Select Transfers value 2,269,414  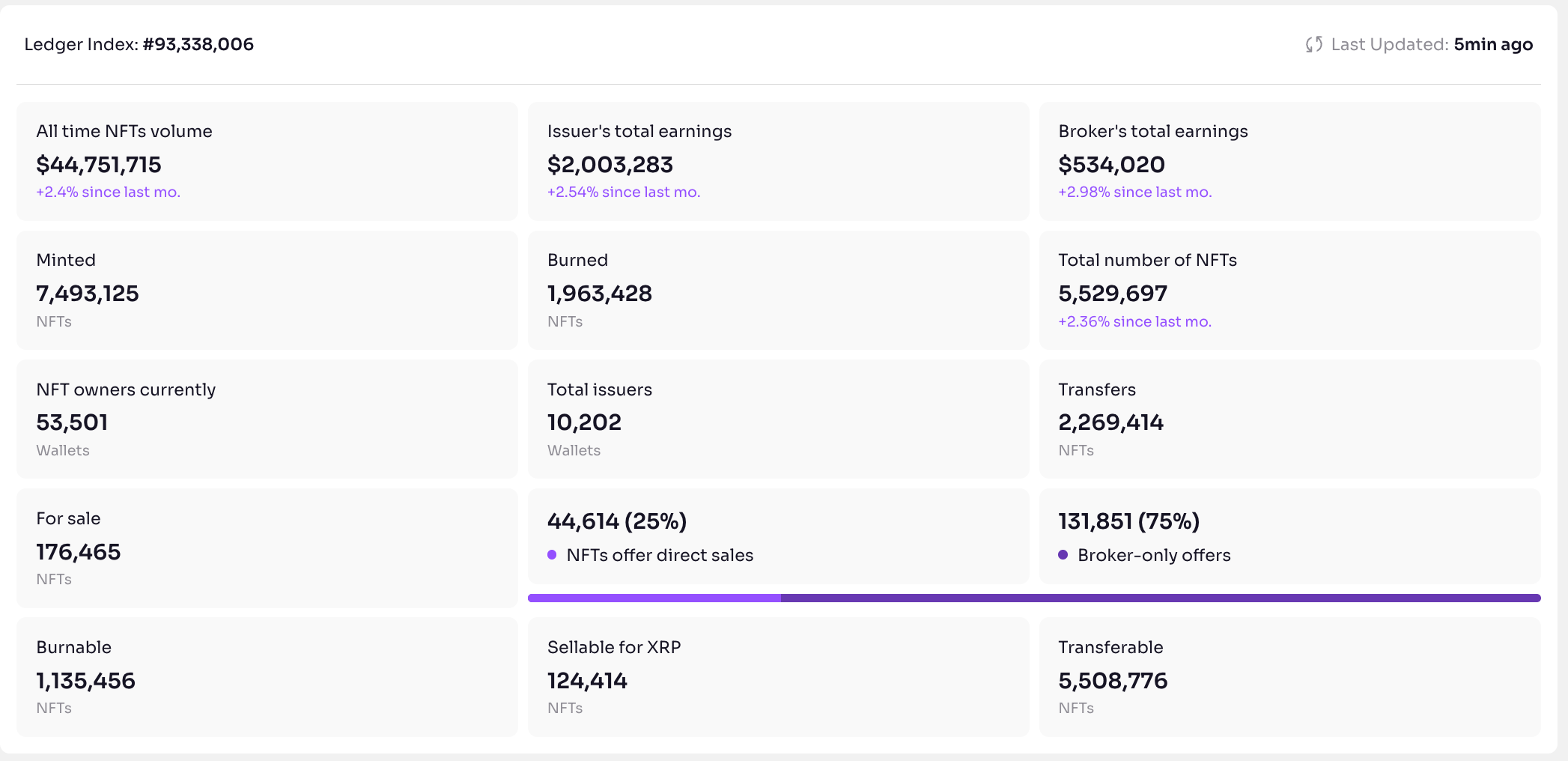click(x=1111, y=422)
